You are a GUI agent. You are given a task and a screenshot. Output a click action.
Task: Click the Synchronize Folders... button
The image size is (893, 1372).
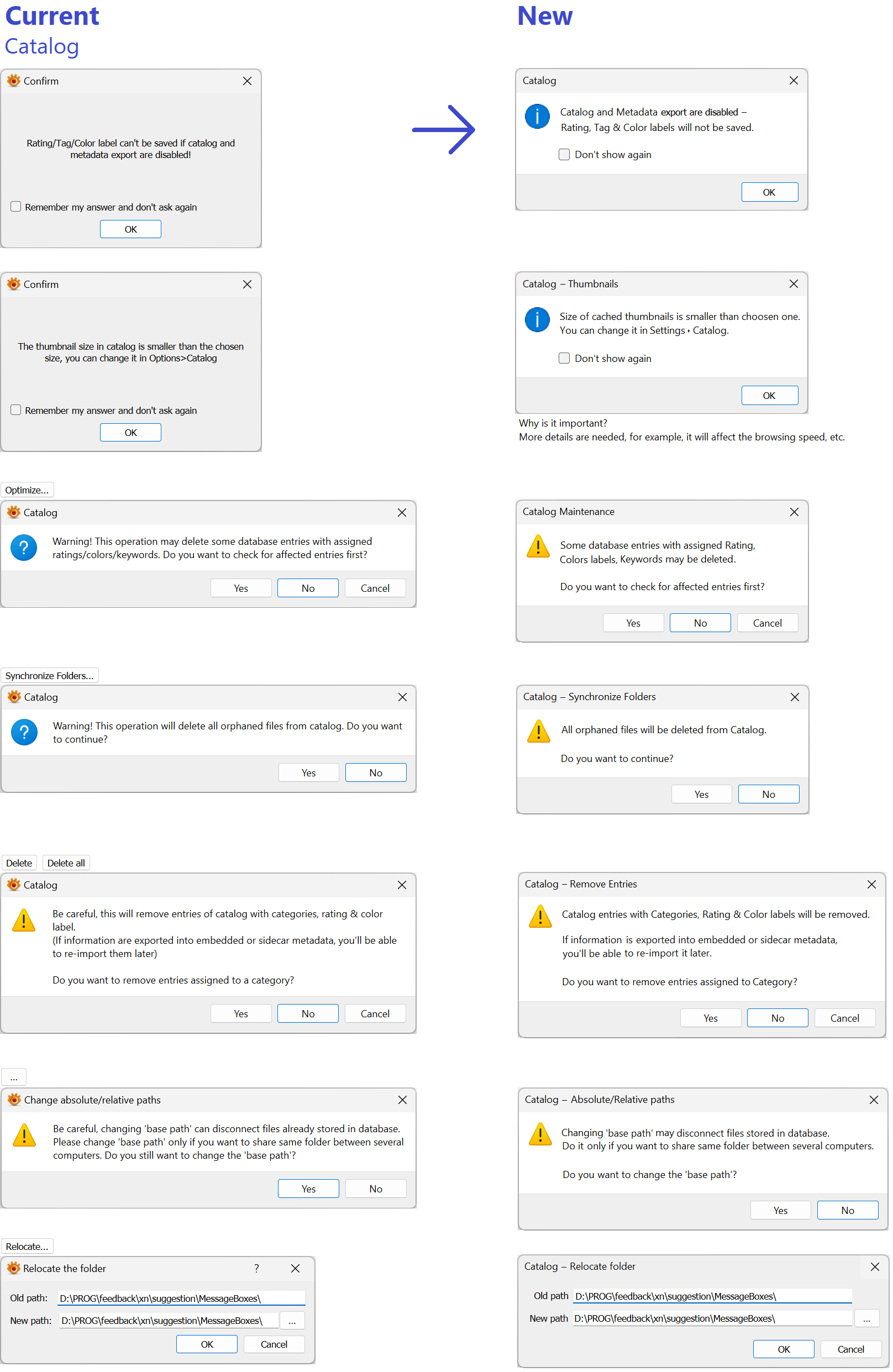(x=50, y=676)
